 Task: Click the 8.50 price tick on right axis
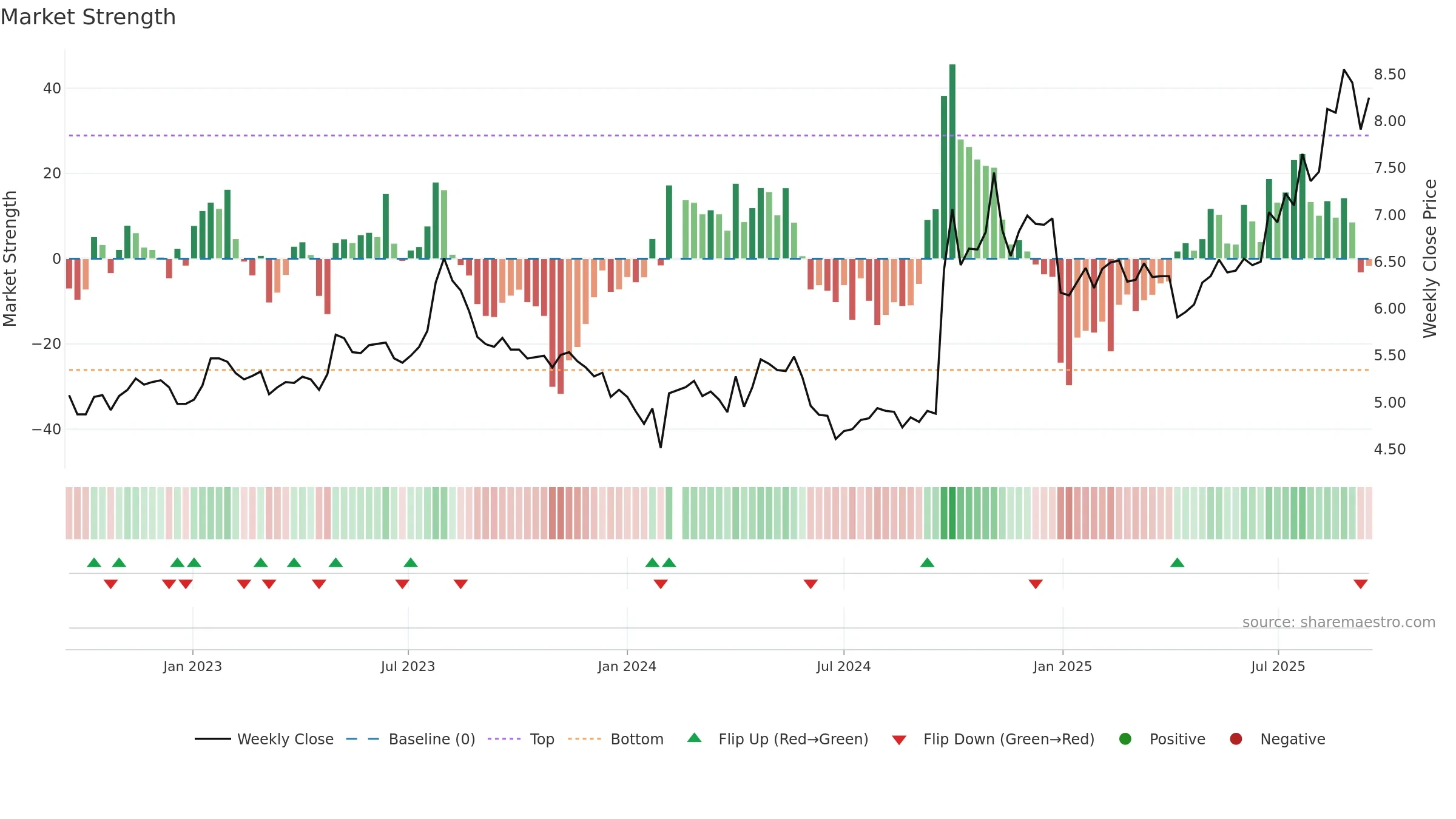(1390, 75)
